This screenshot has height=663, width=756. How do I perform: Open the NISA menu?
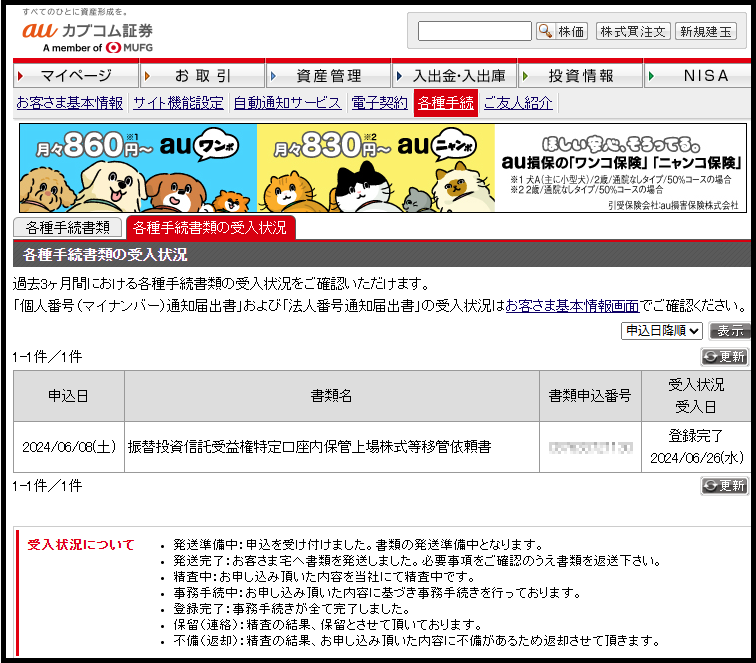coord(699,75)
